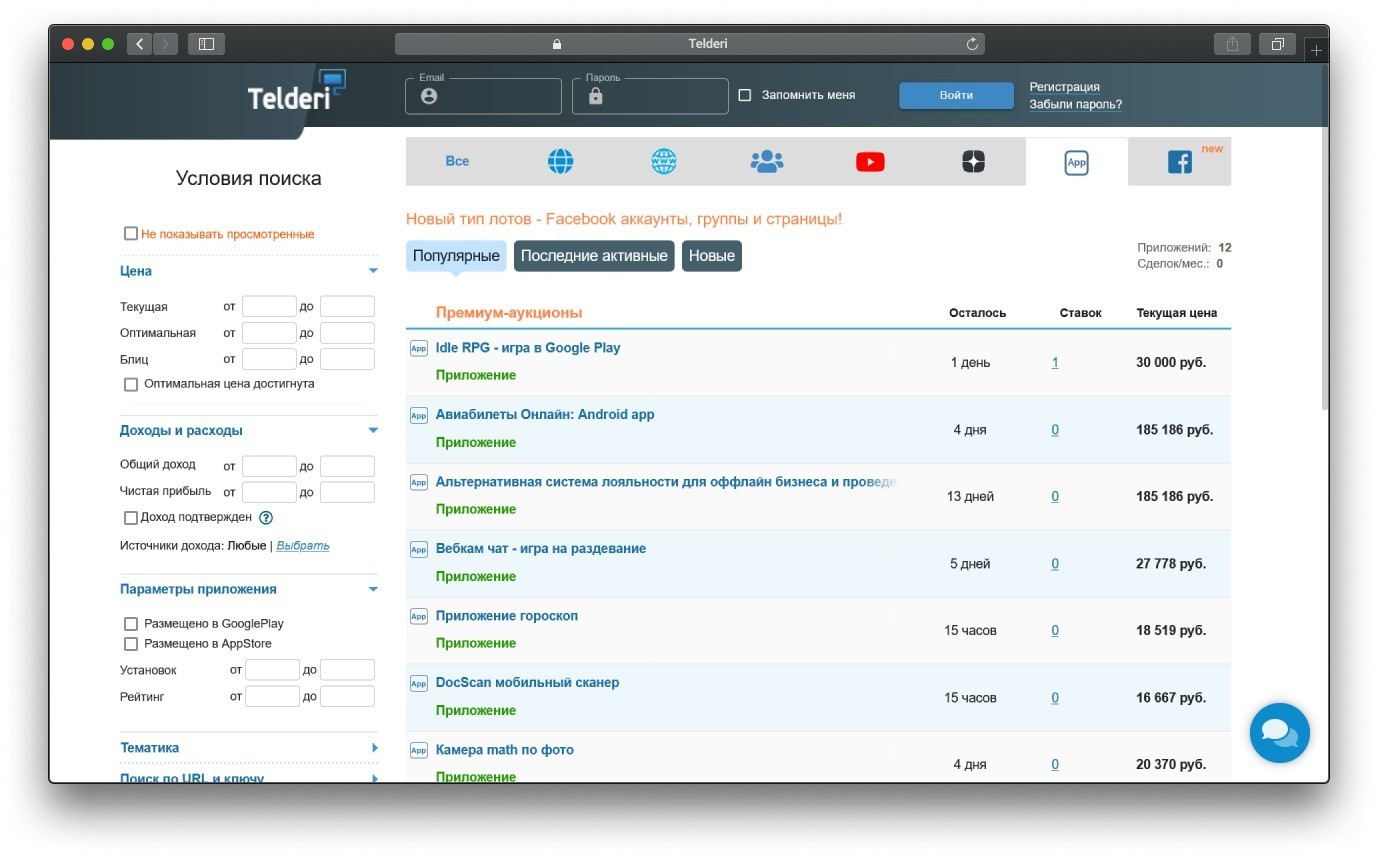The width and height of the screenshot is (1378, 856).
Task: Enable Размещено в GooglePlay filter
Action: 131,624
